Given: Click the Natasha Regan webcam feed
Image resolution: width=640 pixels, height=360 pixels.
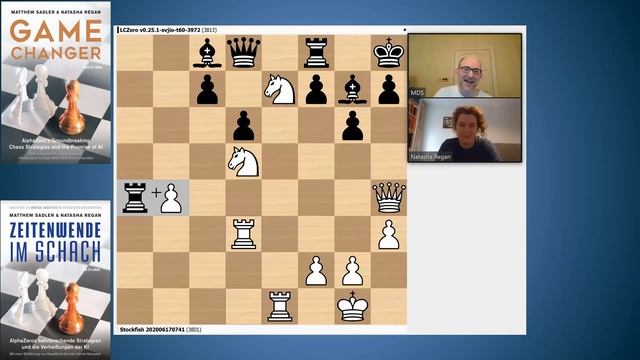Looking at the screenshot, I should [x=465, y=130].
